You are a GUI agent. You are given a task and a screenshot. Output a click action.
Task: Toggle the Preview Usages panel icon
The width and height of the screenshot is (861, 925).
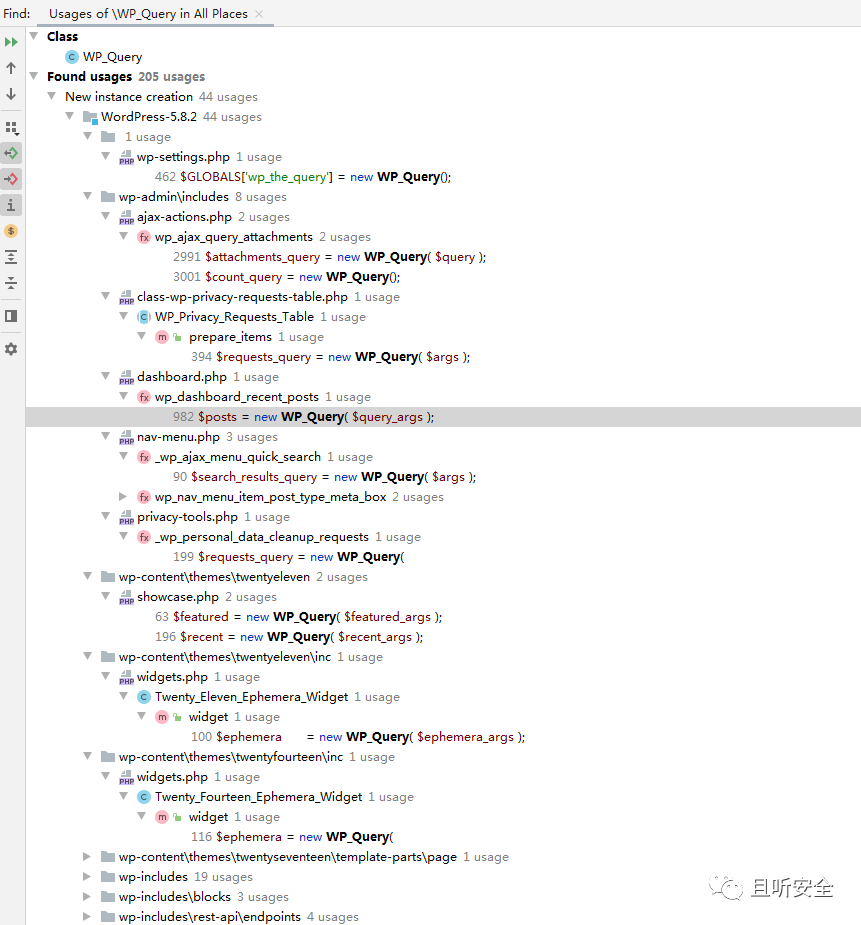click(11, 316)
